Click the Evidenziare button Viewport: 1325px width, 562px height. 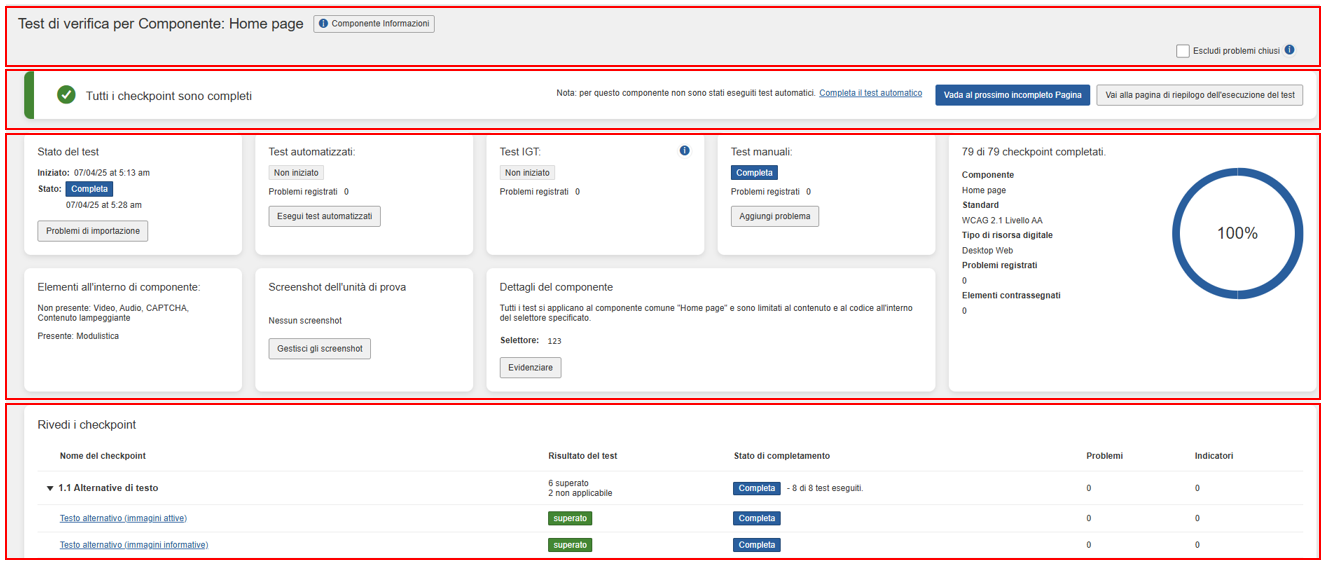click(x=530, y=367)
